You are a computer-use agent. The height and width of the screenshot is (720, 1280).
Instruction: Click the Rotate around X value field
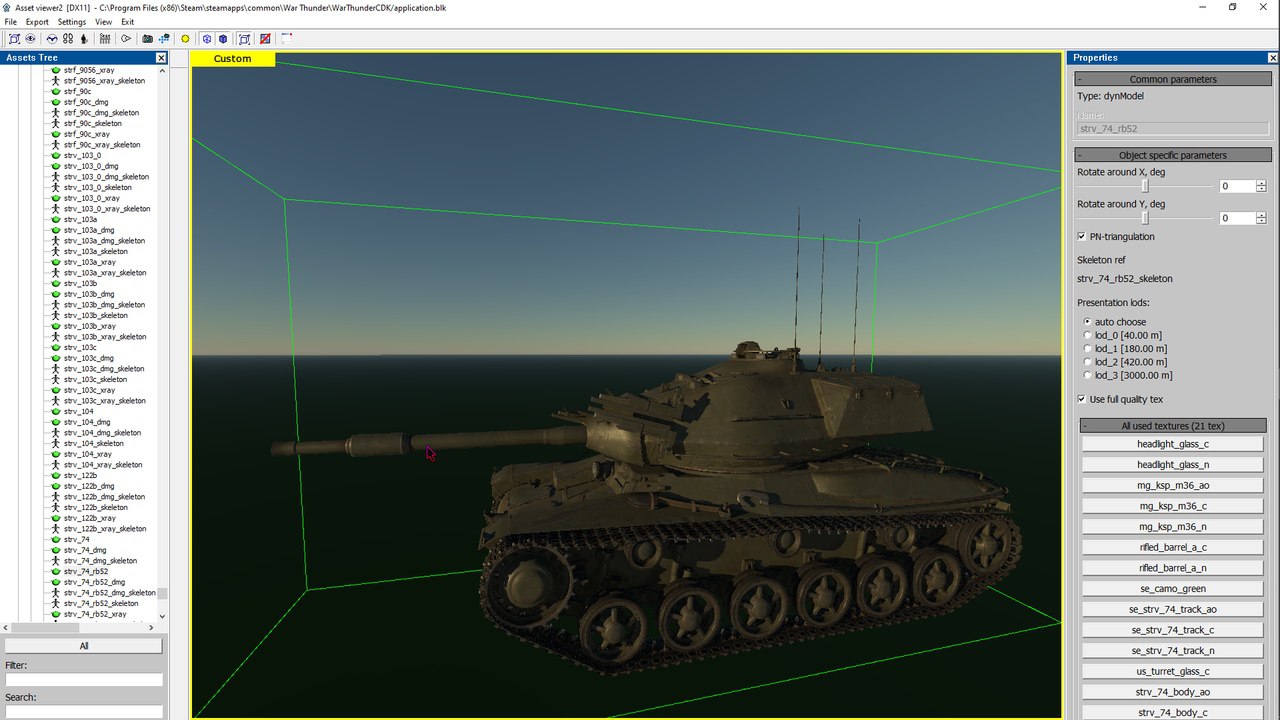pos(1237,186)
